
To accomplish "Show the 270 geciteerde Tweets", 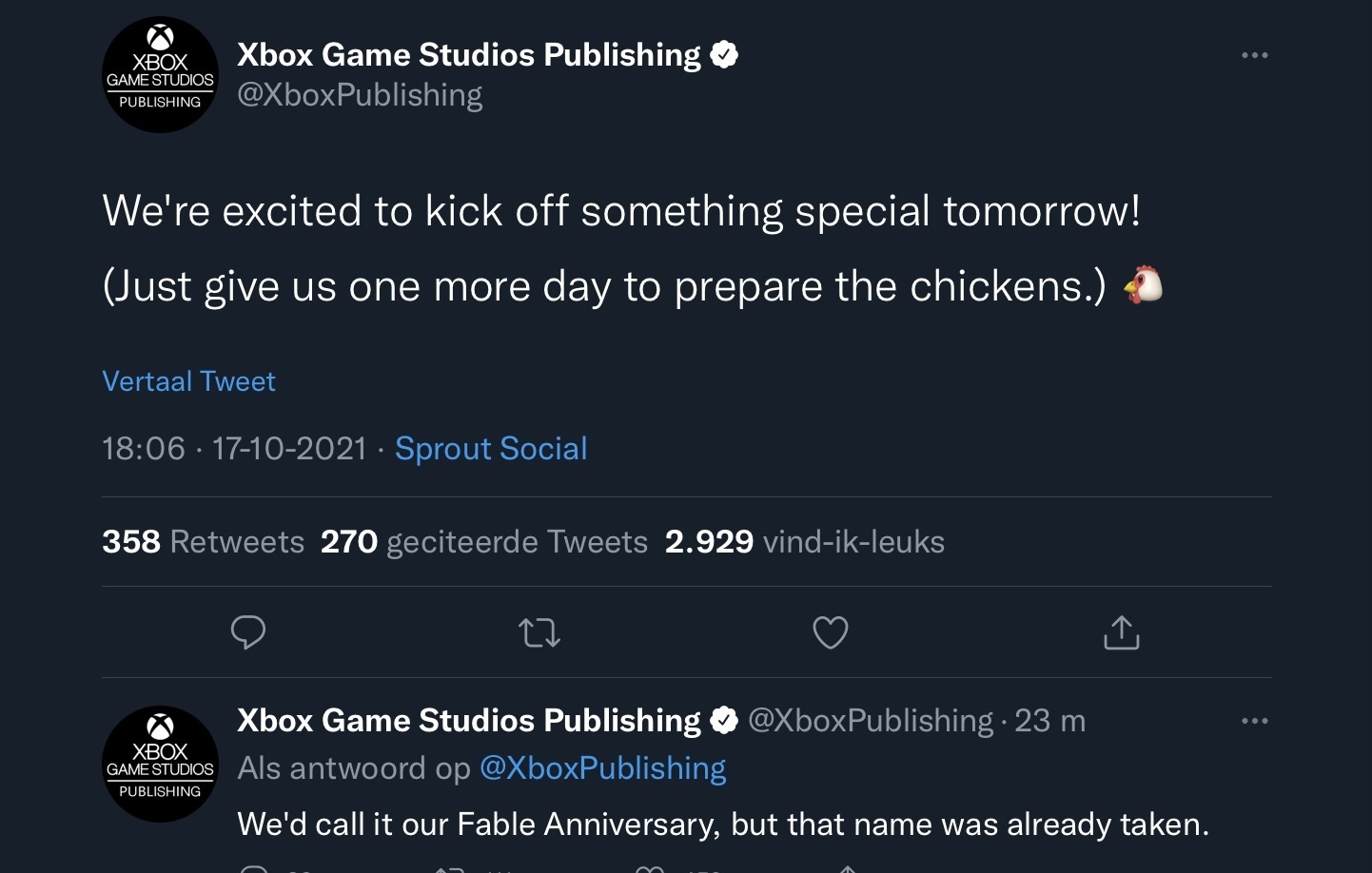I will [484, 541].
